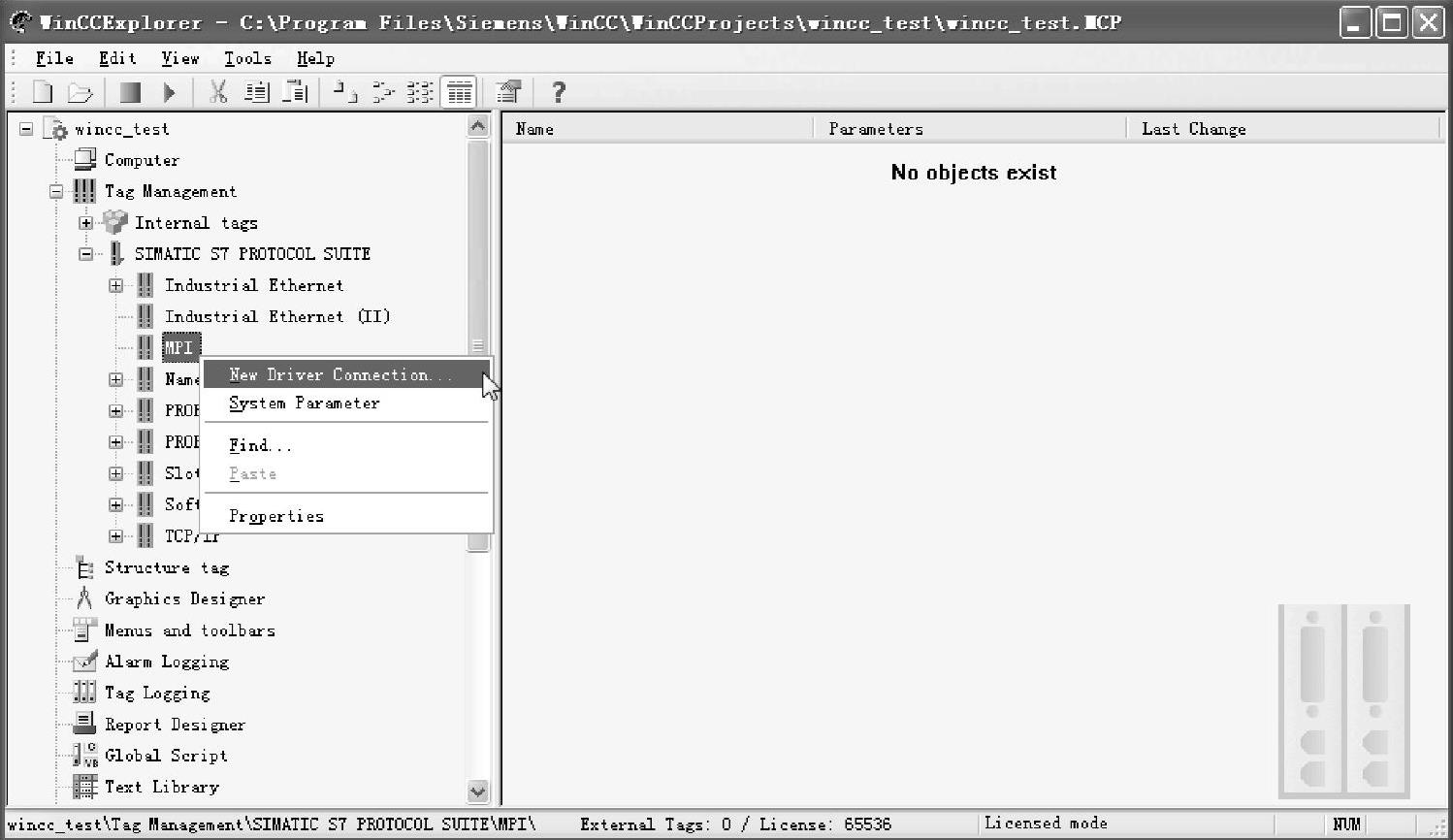Choose Properties from context menu

click(346, 516)
